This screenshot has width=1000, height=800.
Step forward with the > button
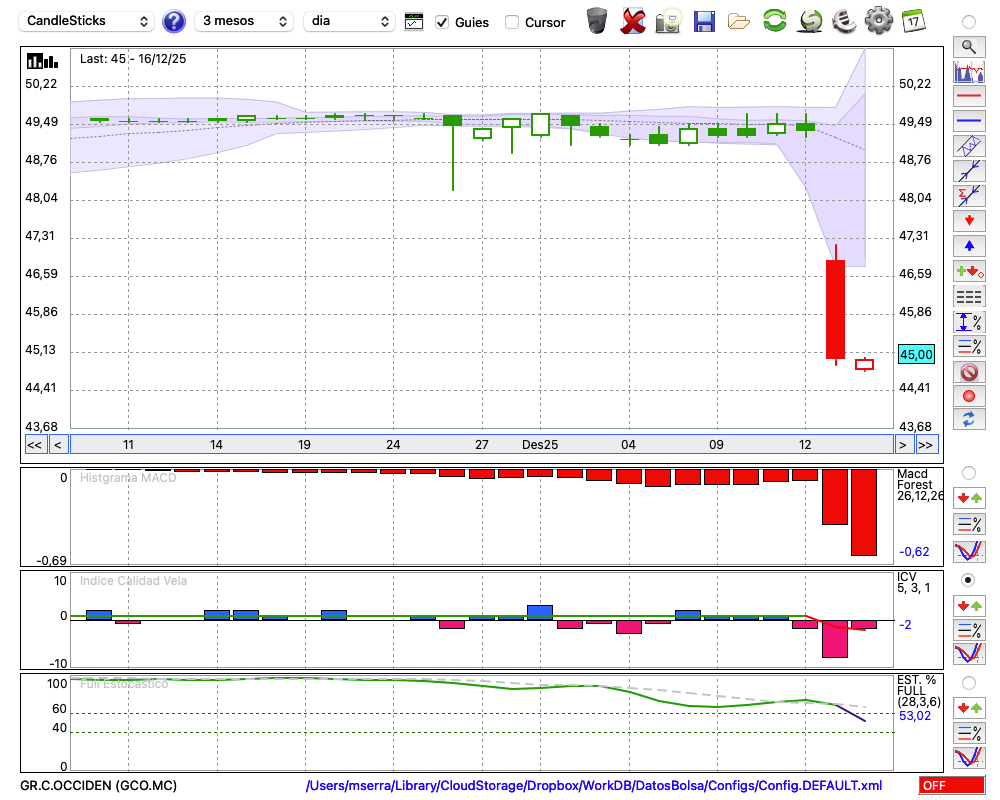902,445
